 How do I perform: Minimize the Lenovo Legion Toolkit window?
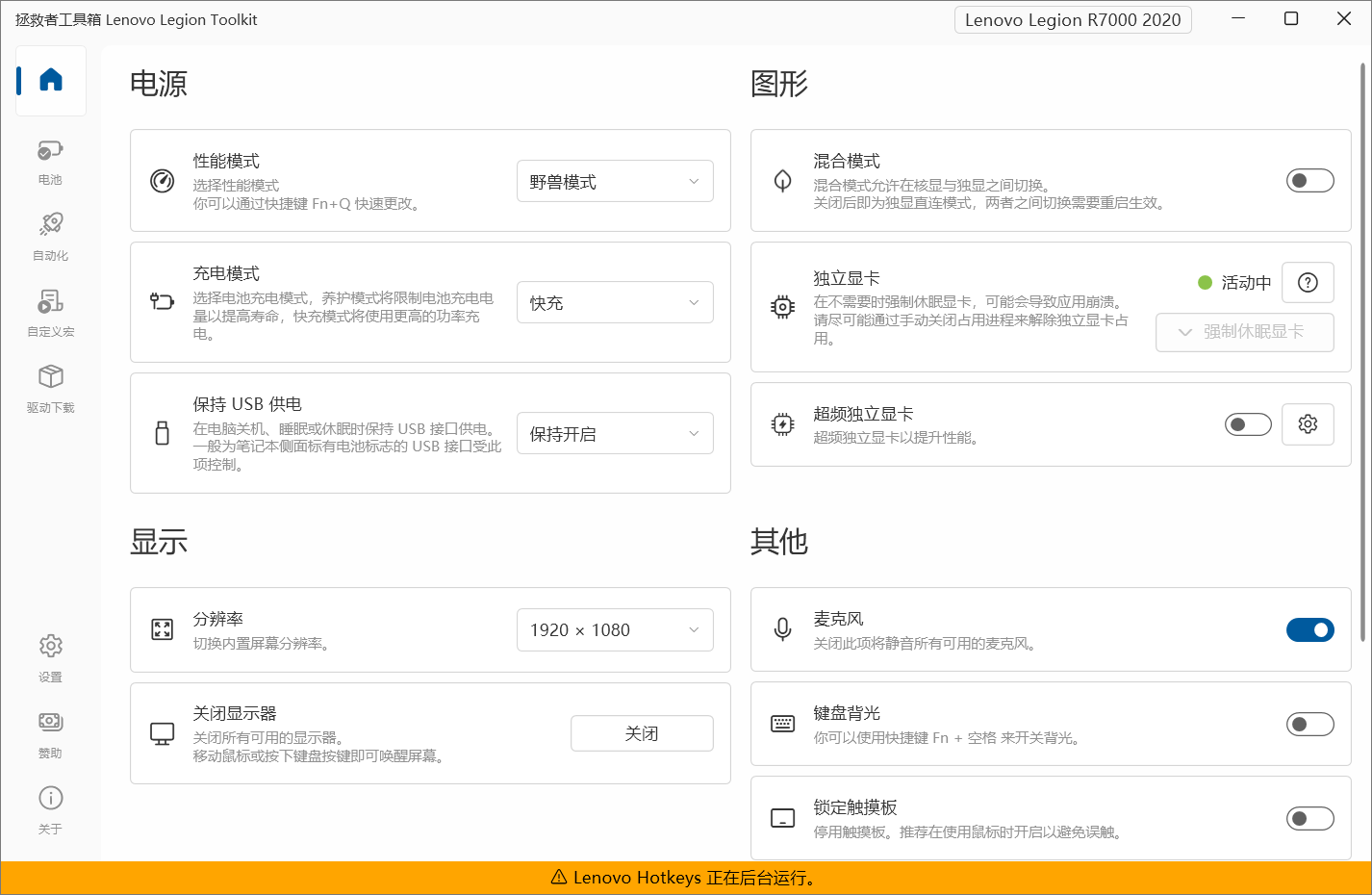[x=1239, y=18]
